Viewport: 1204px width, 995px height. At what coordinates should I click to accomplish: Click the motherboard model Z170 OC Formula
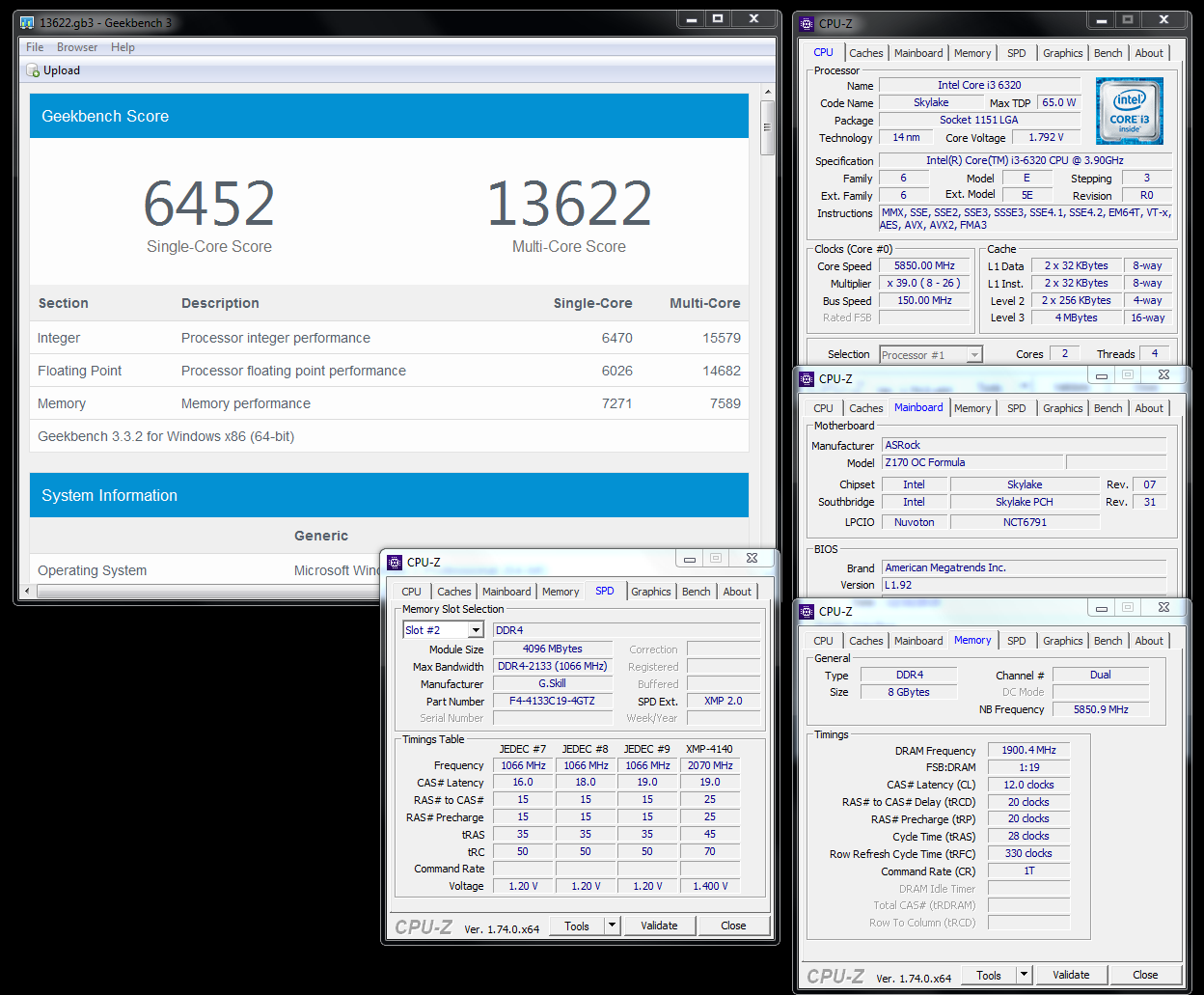coord(972,462)
